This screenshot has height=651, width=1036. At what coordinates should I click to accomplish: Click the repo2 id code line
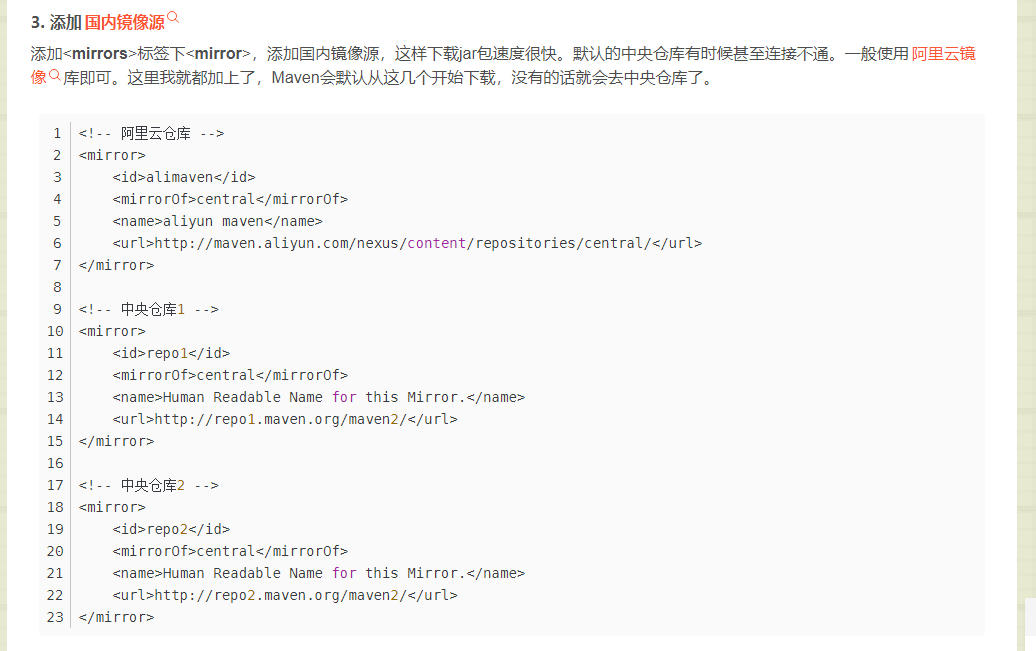[171, 529]
